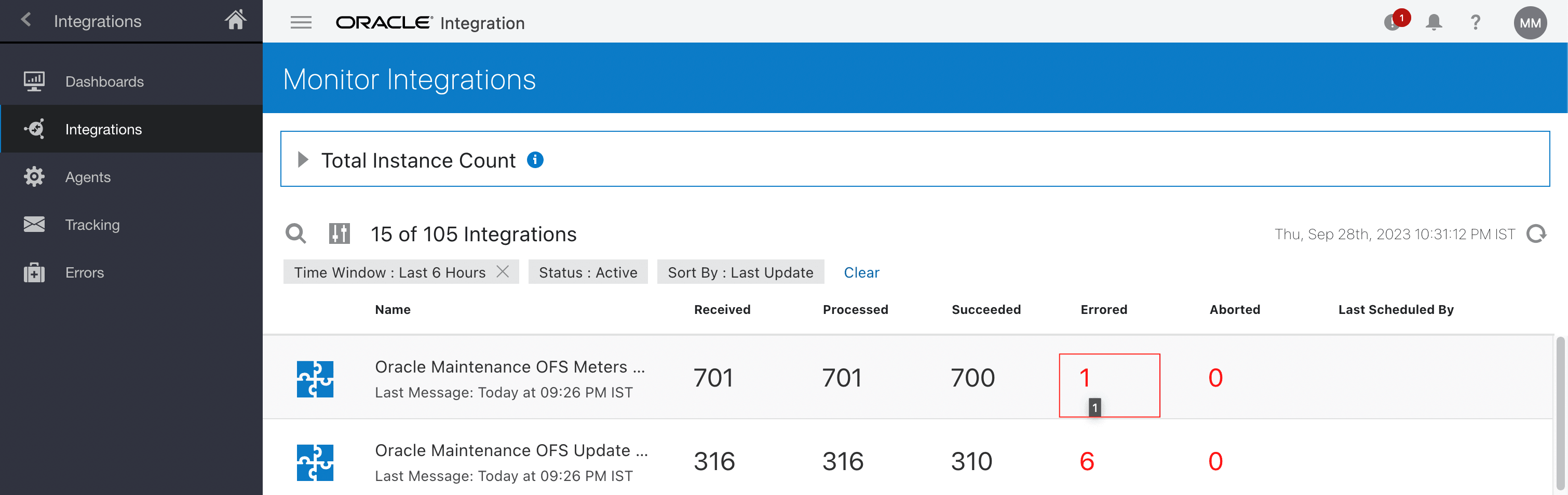Click the Errored column header
The width and height of the screenshot is (1568, 495).
click(1103, 310)
